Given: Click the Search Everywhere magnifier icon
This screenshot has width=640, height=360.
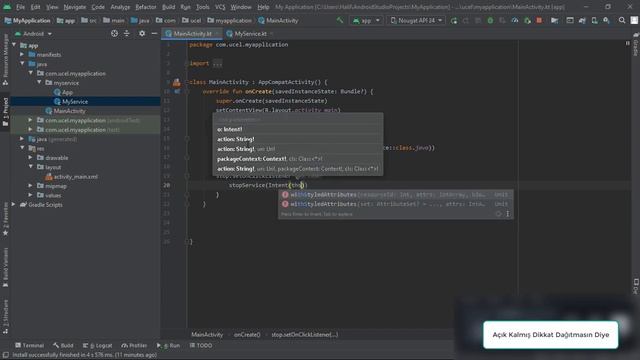Looking at the screenshot, I should coord(622,20).
